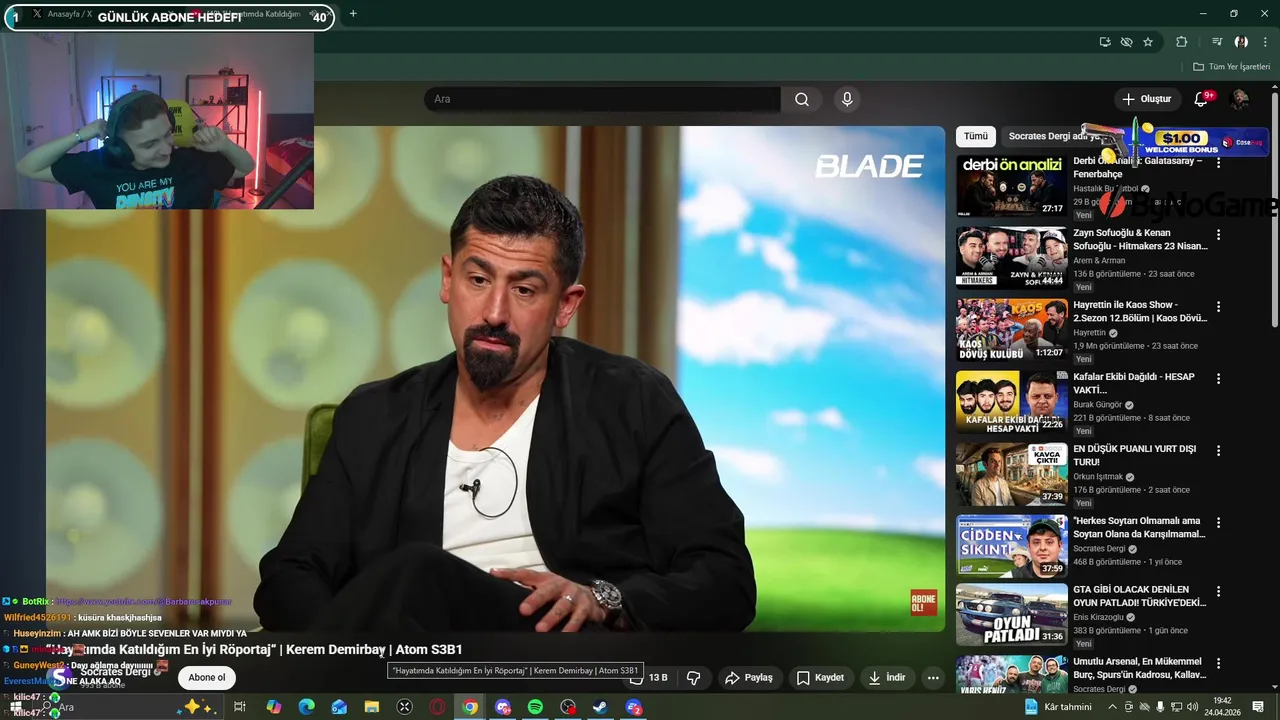Select the Tümü filter chip

pyautogui.click(x=976, y=136)
